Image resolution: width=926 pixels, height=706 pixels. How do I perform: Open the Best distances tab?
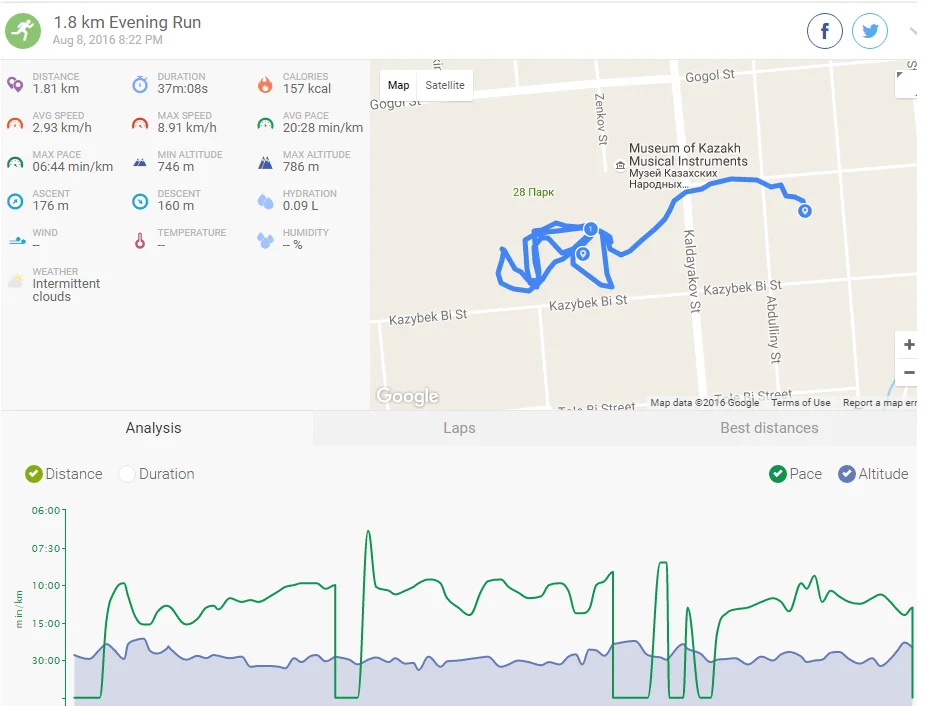pos(769,428)
